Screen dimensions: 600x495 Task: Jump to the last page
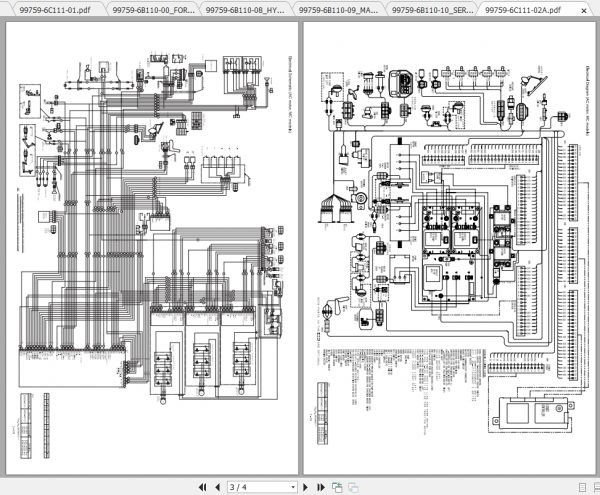point(321,487)
